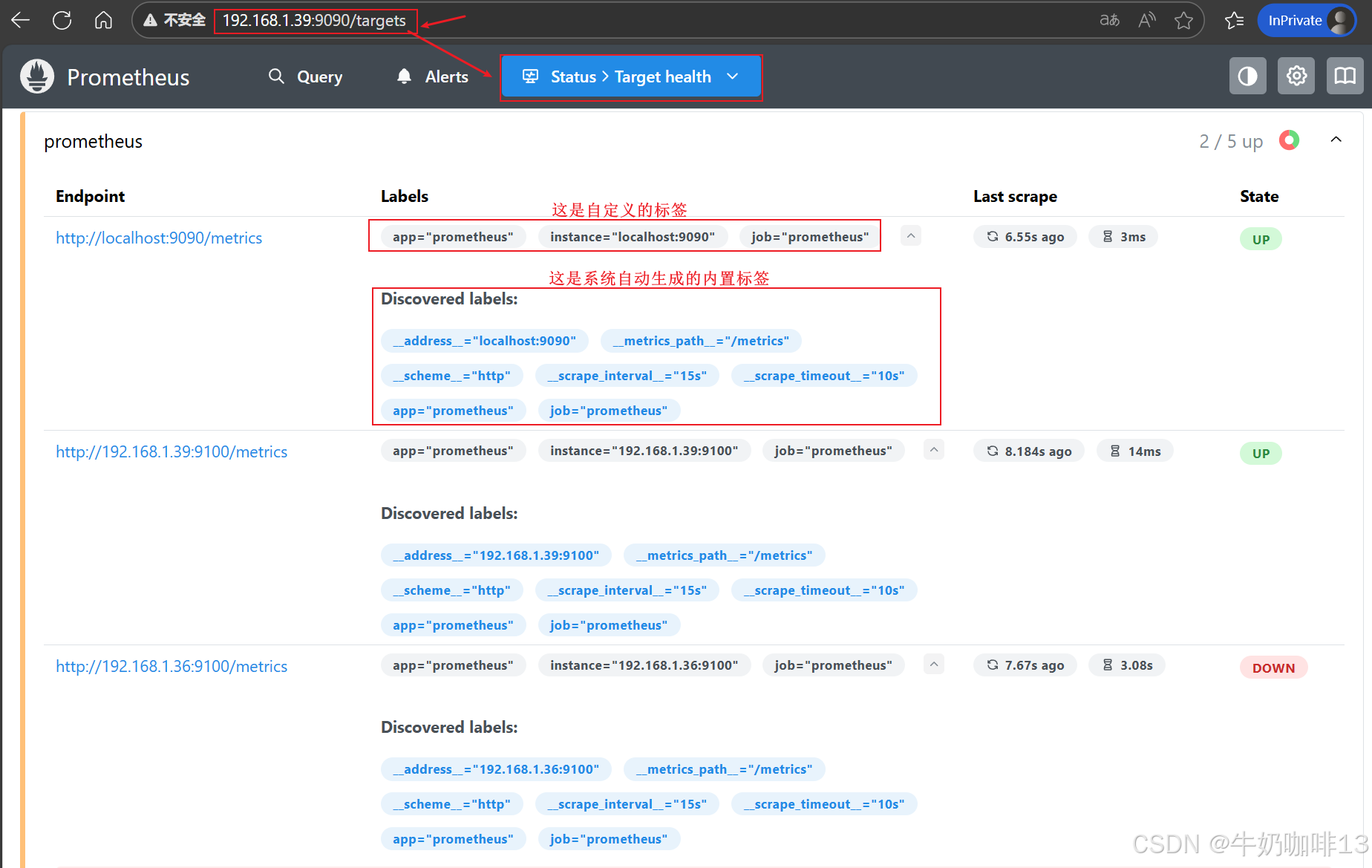
Task: Click the __address__="192.168.1.39:9100" discovered label
Action: pyautogui.click(x=496, y=555)
